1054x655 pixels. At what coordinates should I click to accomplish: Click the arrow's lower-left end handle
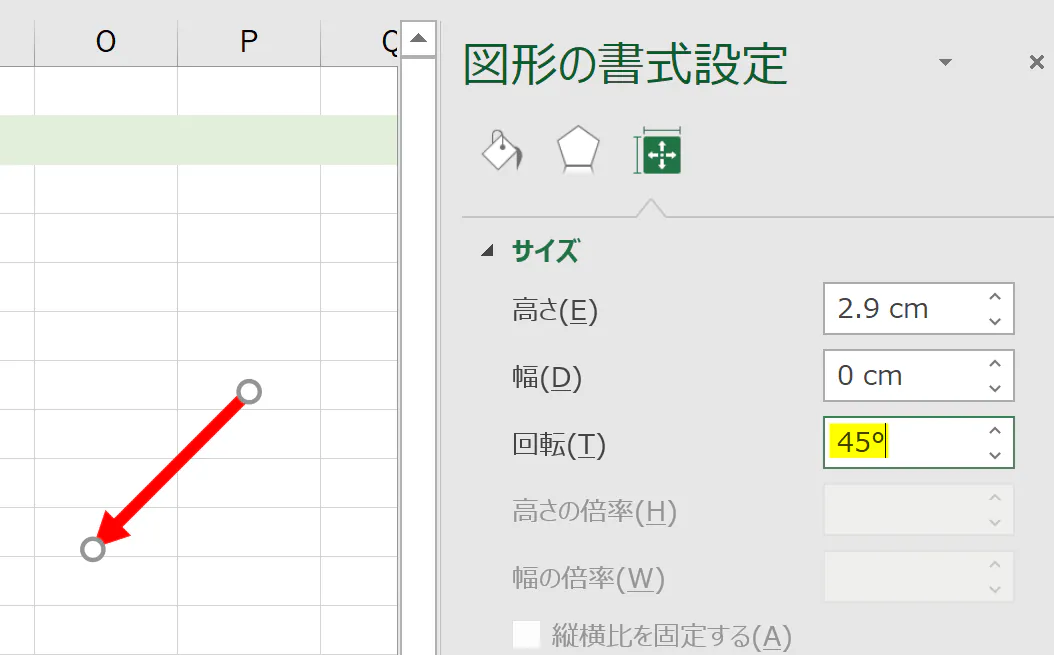pos(93,549)
